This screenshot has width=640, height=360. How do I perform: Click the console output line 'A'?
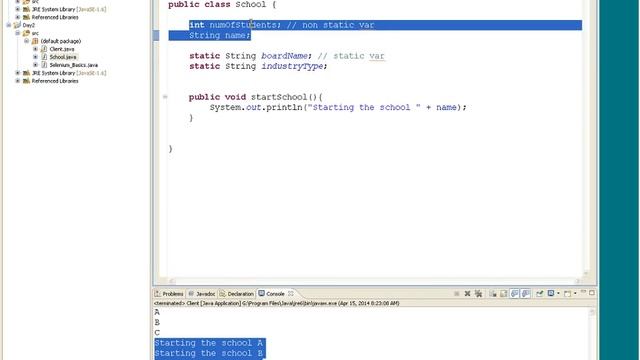click(157, 312)
